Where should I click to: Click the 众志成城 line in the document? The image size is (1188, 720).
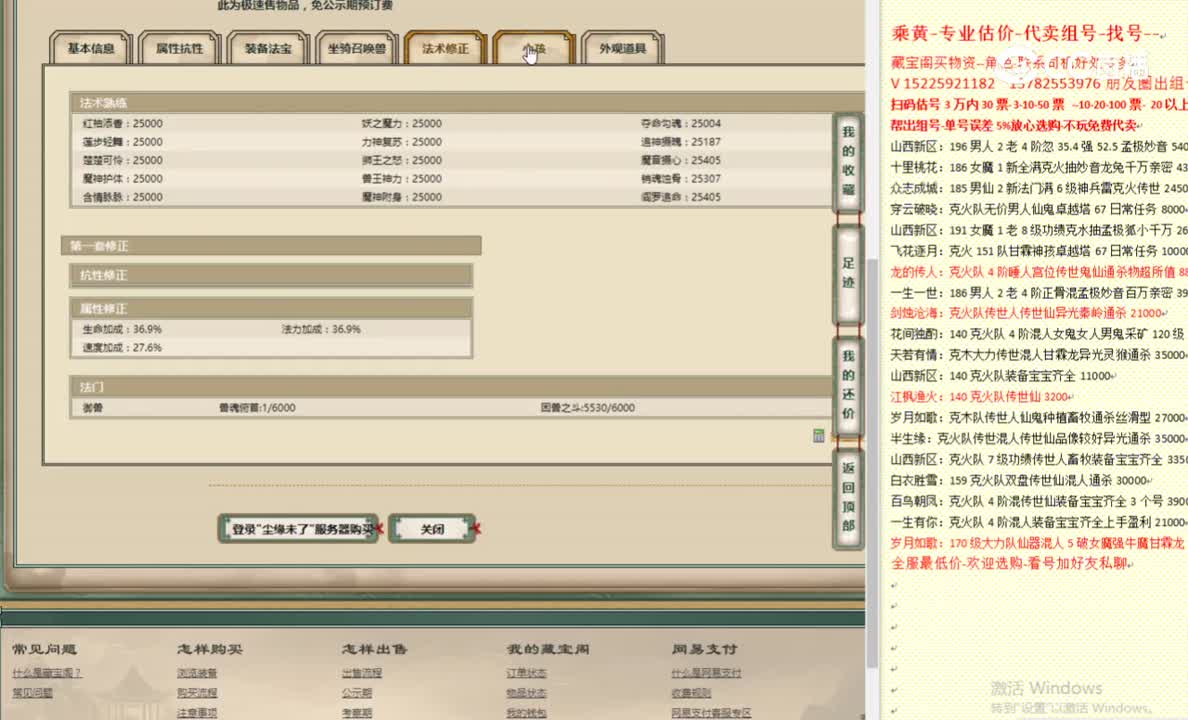pyautogui.click(x=1039, y=188)
